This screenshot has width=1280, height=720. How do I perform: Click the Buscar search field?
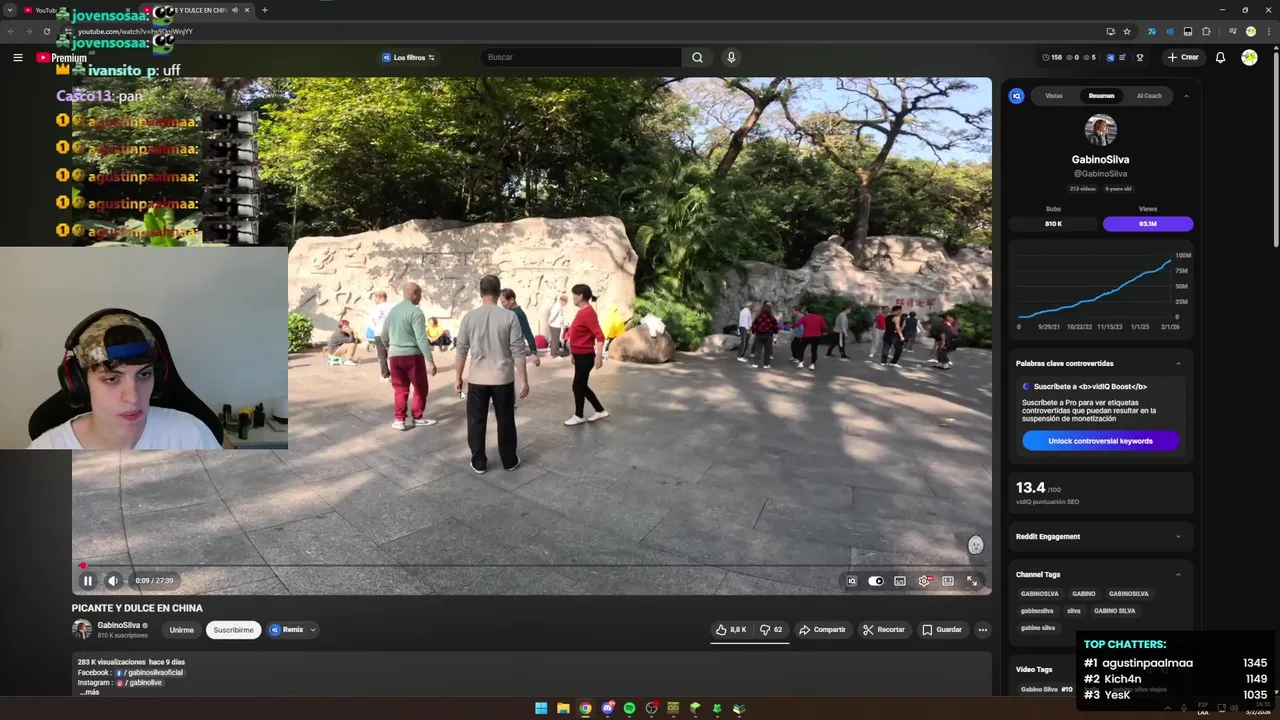(x=580, y=57)
